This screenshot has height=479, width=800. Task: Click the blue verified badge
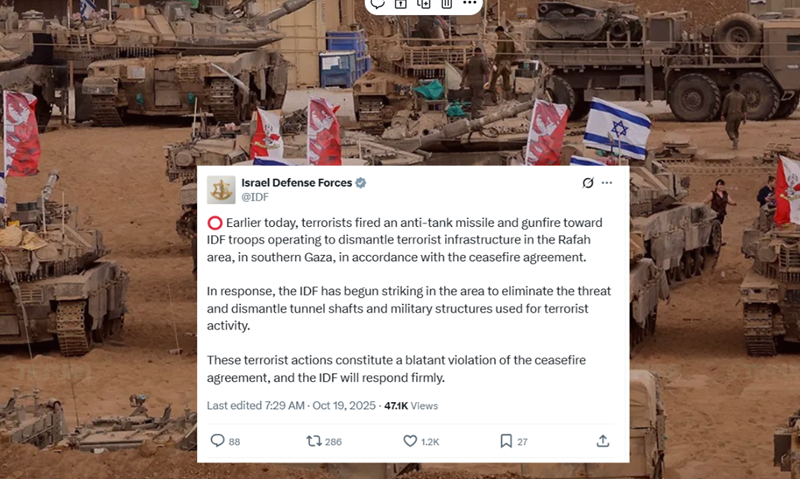coord(361,183)
